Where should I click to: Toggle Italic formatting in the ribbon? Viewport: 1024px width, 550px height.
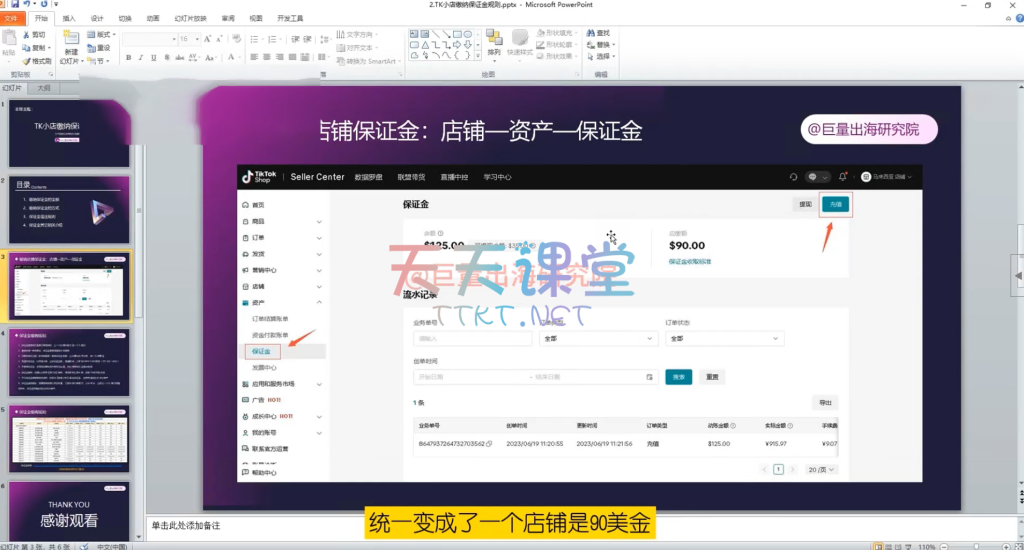pyautogui.click(x=139, y=56)
